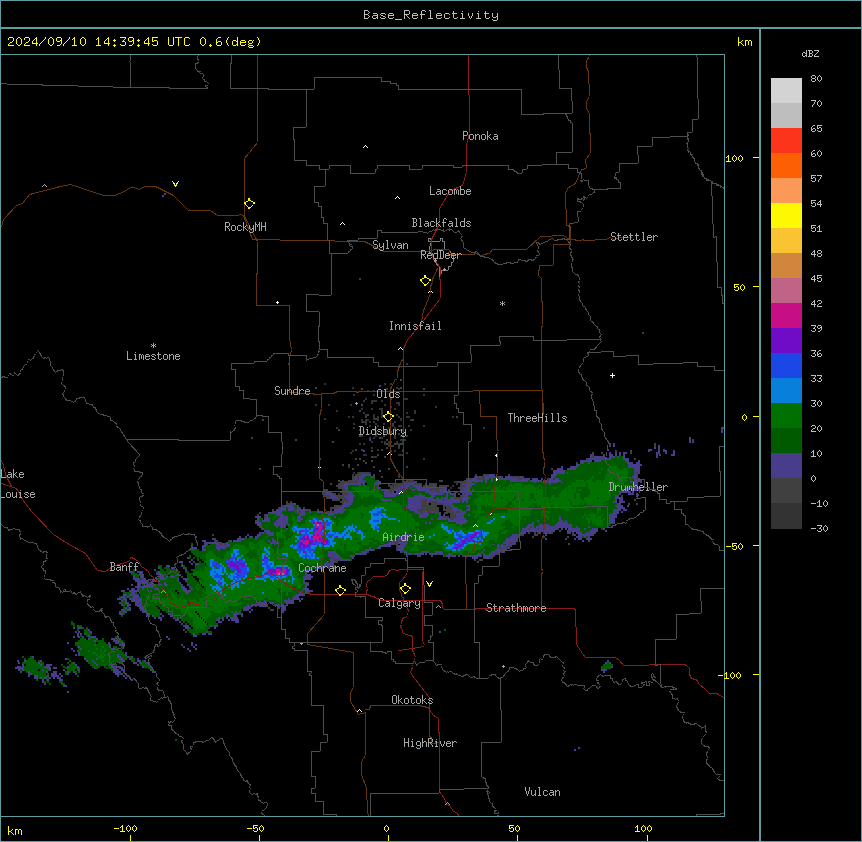Click the magenta 42 dBZ legend swatch
The width and height of the screenshot is (862, 842).
(x=786, y=315)
